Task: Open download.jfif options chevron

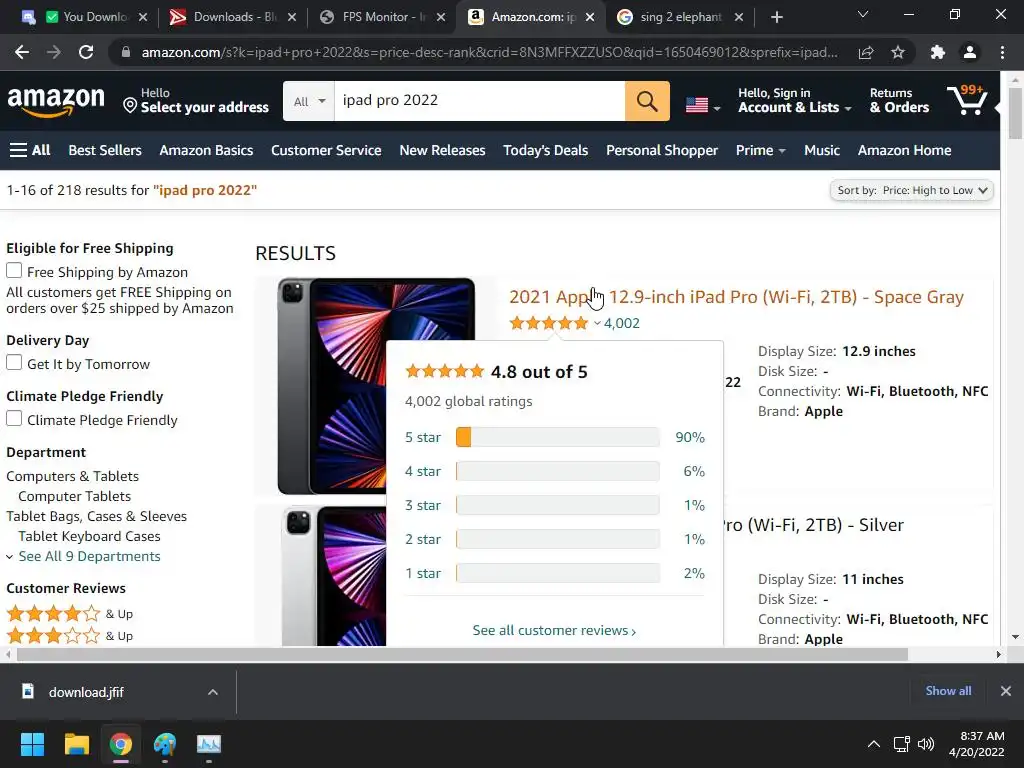Action: click(x=213, y=692)
